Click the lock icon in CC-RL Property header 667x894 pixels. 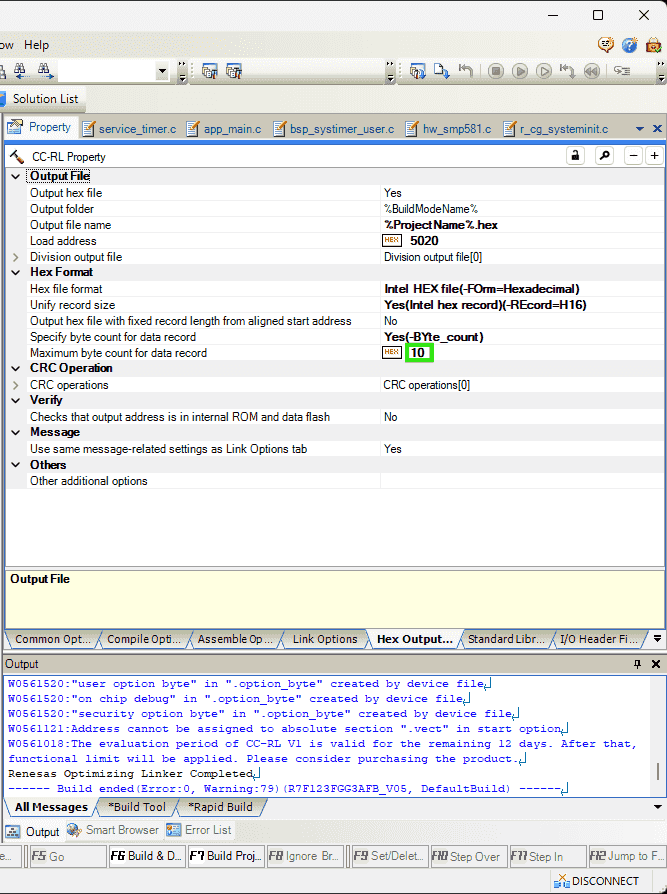tap(576, 156)
